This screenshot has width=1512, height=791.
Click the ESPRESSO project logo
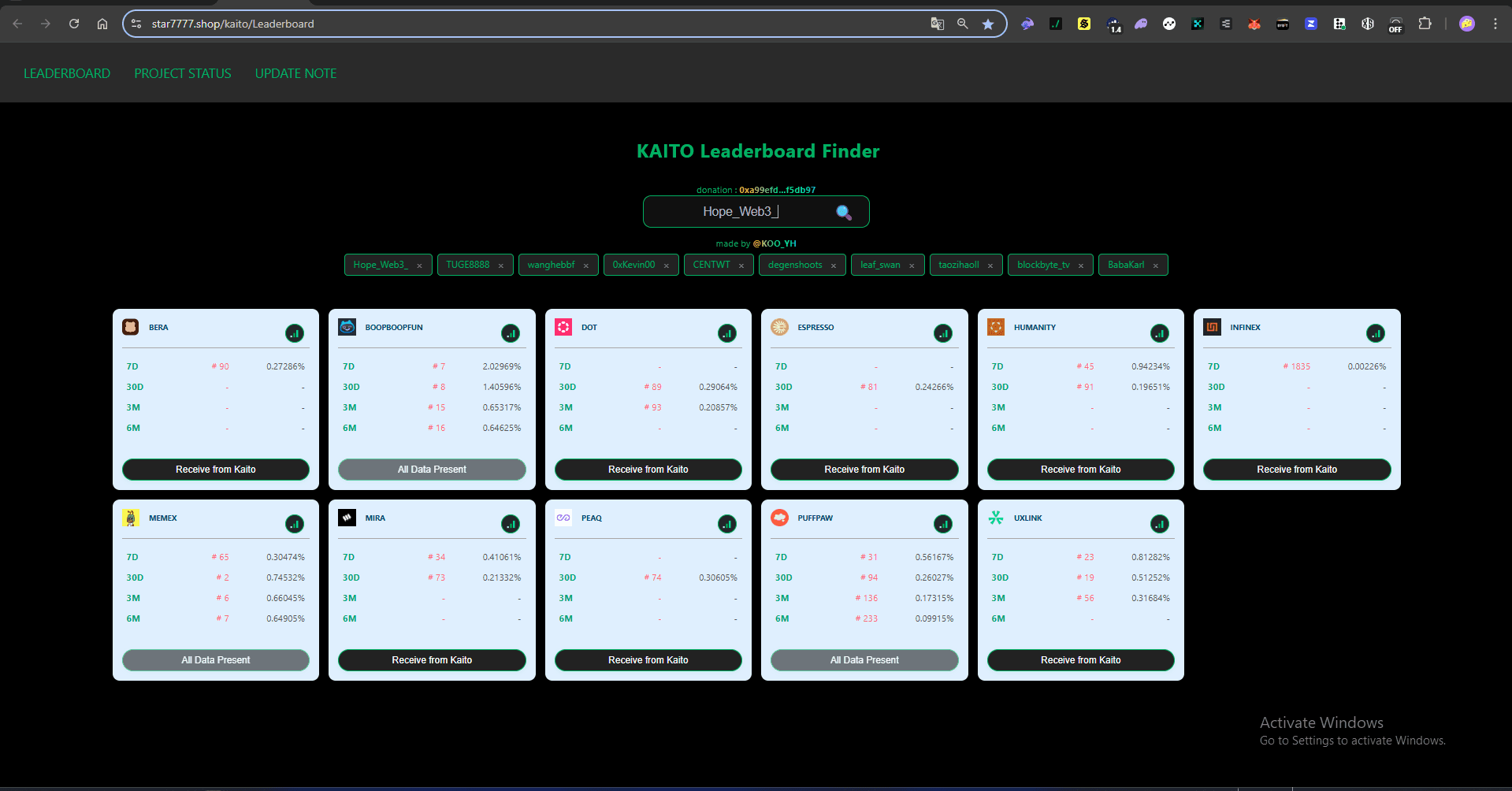[x=779, y=327]
